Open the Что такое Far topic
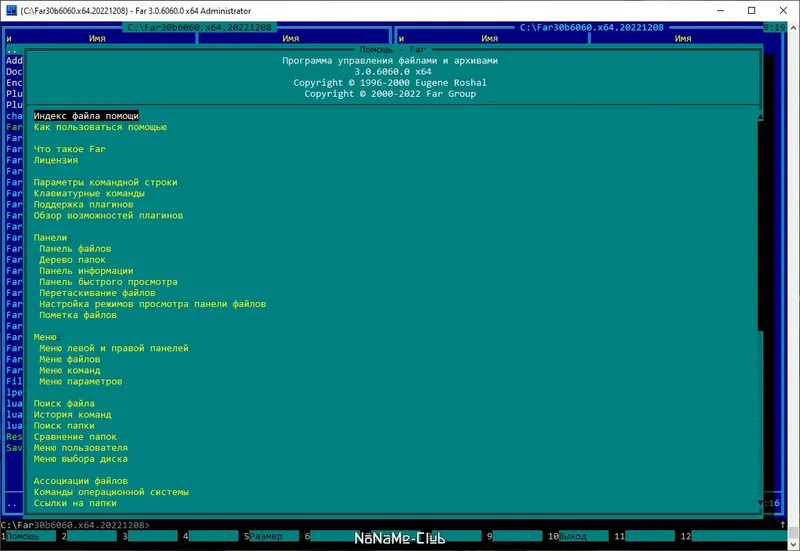This screenshot has height=551, width=800. pos(70,149)
